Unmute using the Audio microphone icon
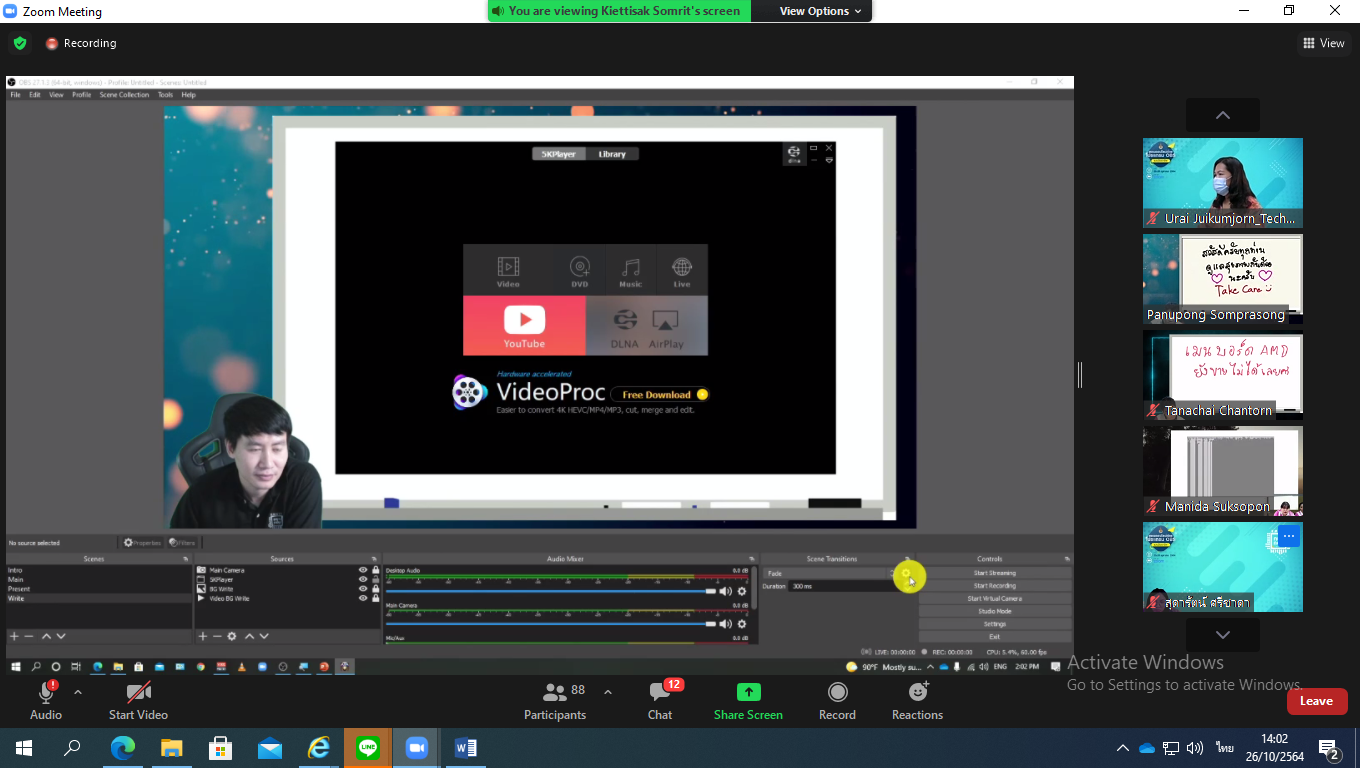The image size is (1360, 768). point(46,693)
